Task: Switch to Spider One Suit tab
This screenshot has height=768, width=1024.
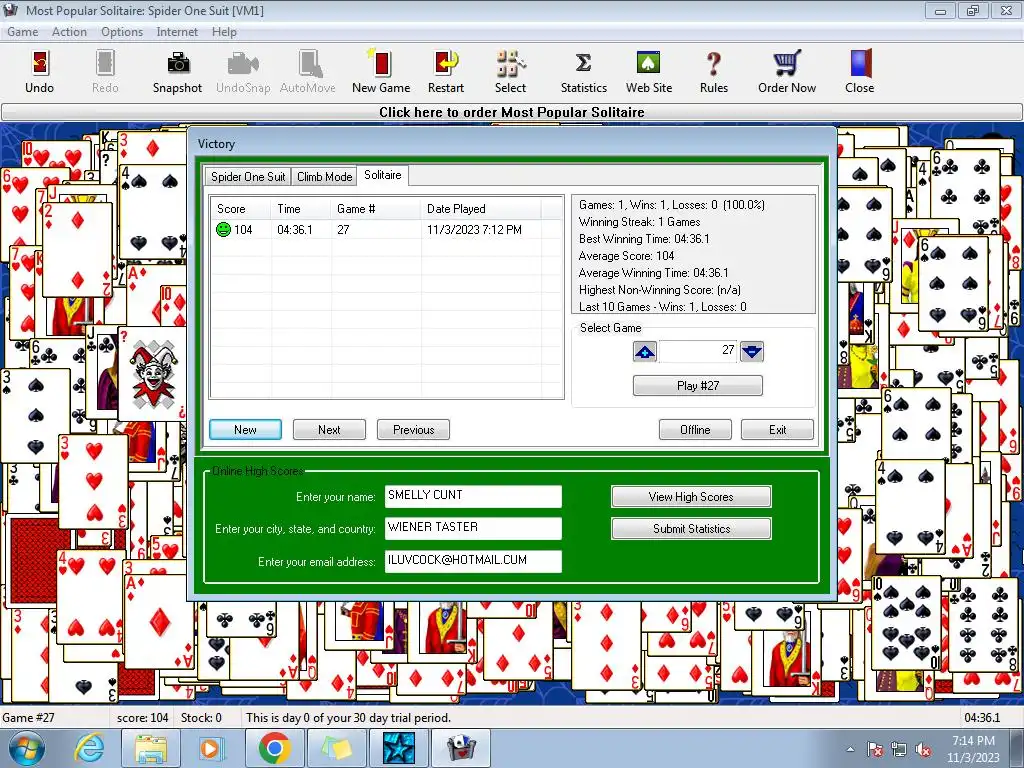Action: [x=248, y=176]
